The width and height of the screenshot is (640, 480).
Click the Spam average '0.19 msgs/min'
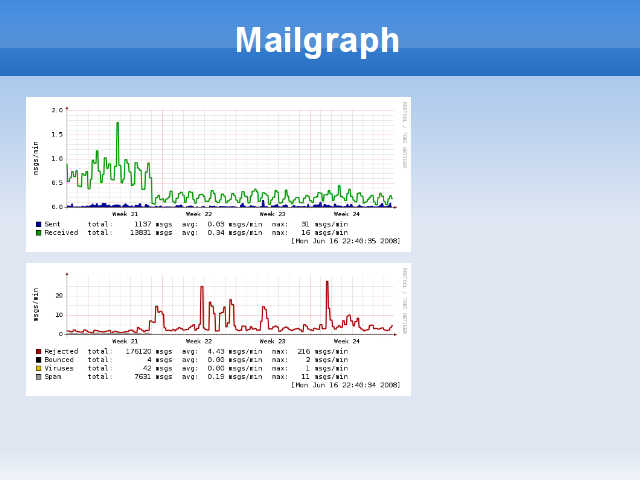[235, 377]
